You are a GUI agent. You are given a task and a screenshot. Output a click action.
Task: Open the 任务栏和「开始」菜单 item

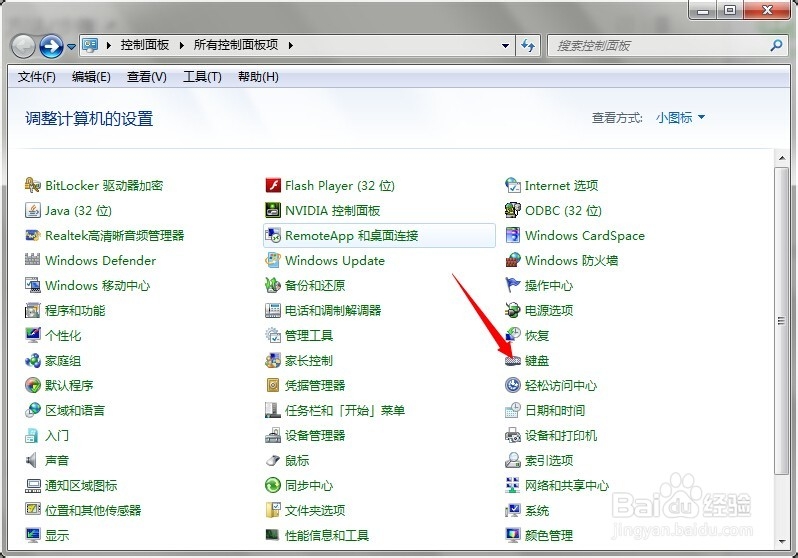coord(335,410)
